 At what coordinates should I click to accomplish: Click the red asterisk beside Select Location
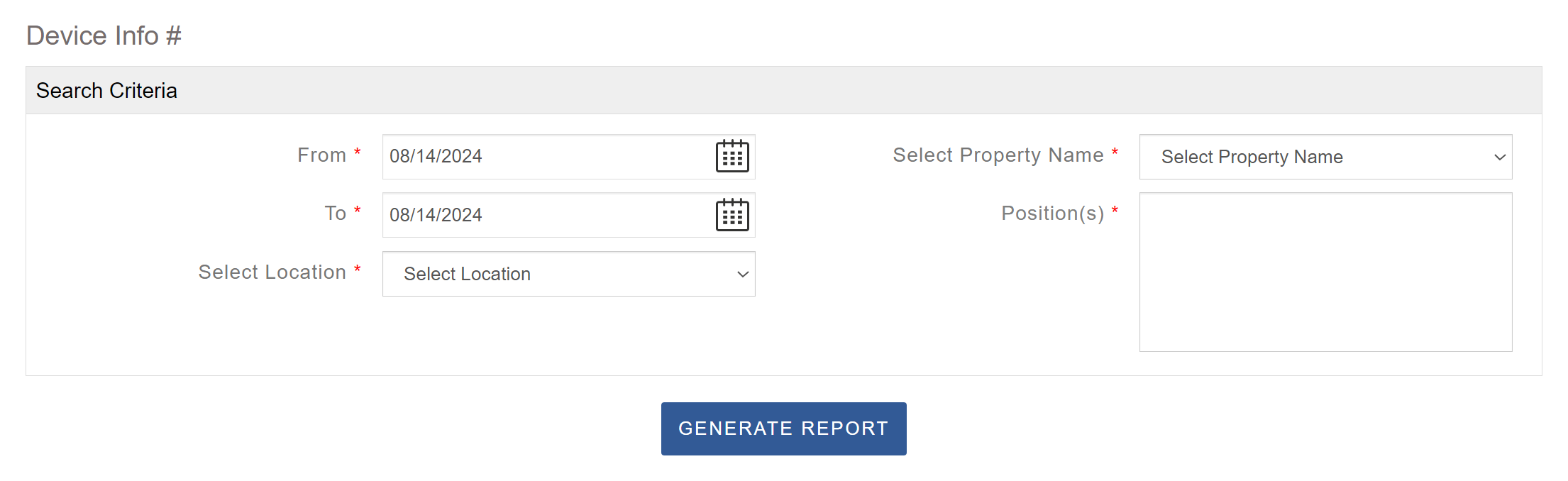[x=358, y=270]
